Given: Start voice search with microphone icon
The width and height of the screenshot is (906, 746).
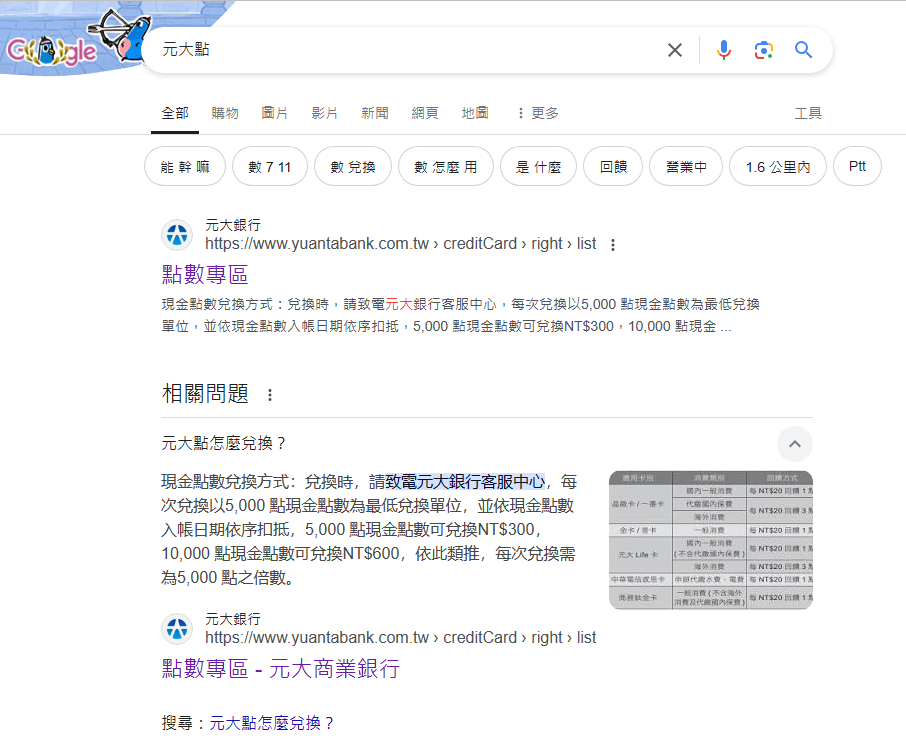Looking at the screenshot, I should [724, 50].
